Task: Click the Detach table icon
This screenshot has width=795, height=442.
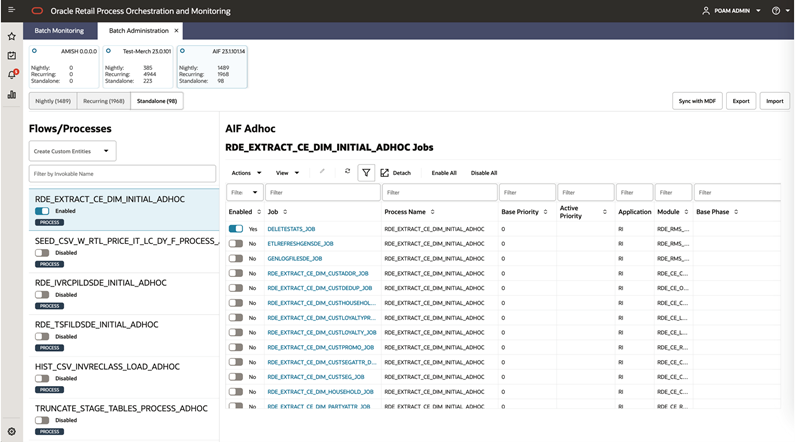Action: 384,173
